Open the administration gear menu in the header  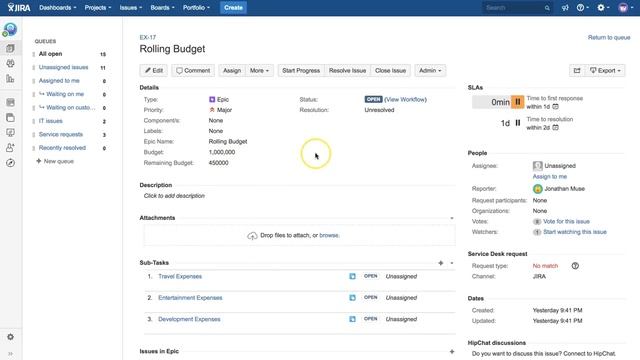tap(603, 8)
